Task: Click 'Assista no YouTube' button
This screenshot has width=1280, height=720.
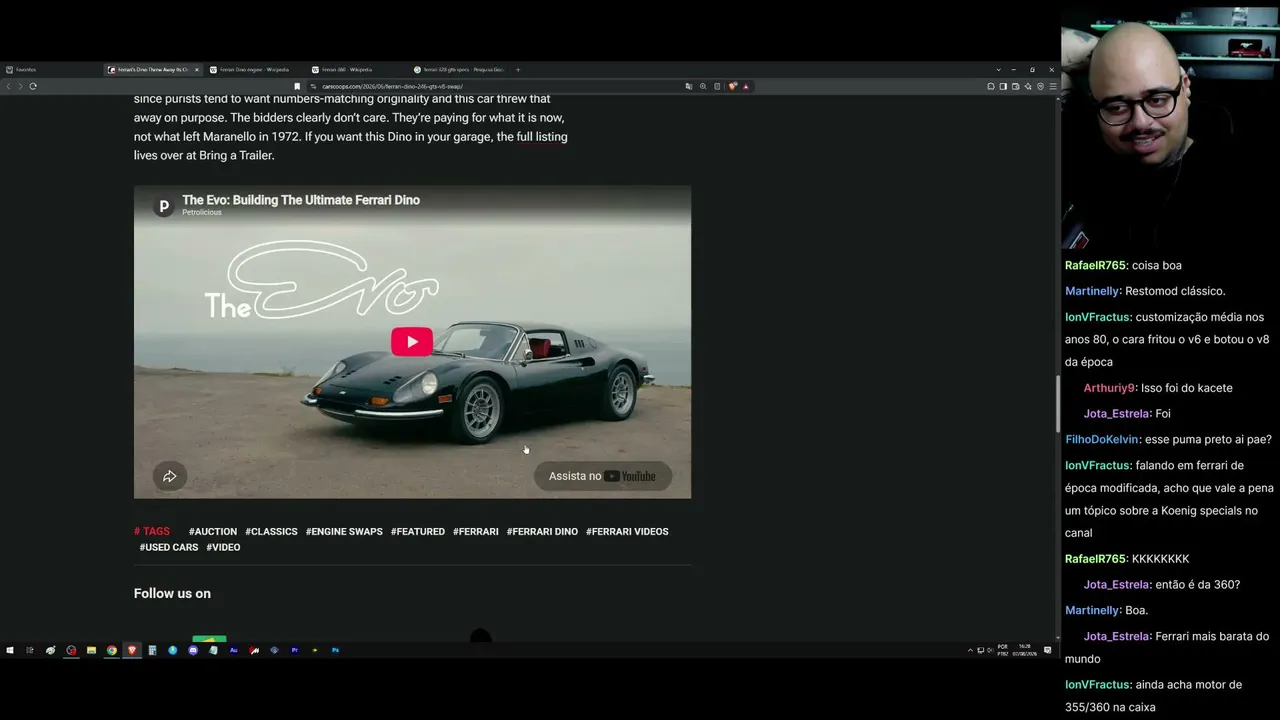Action: (603, 476)
